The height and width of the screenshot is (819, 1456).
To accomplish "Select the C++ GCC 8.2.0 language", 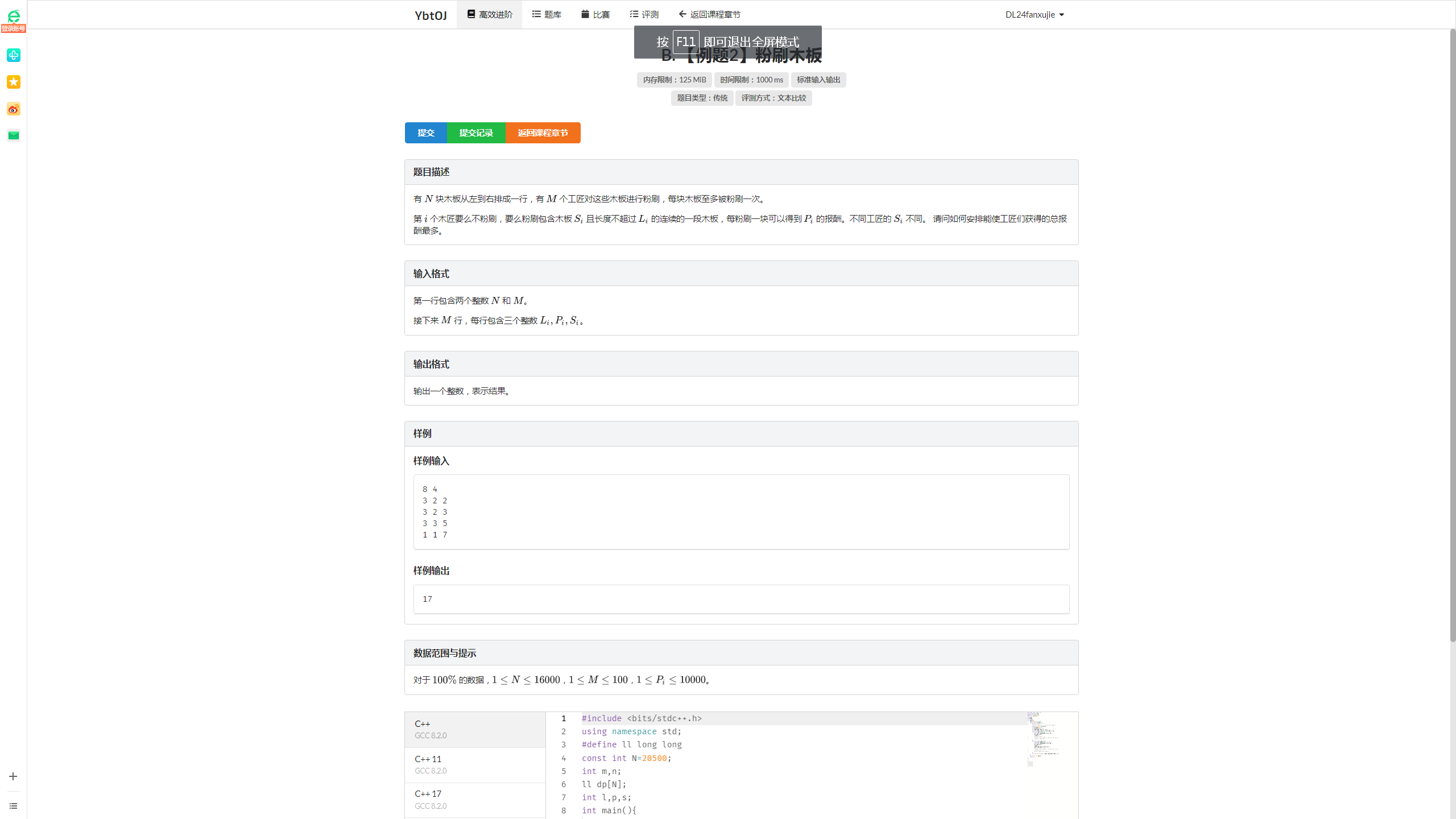I will click(475, 730).
